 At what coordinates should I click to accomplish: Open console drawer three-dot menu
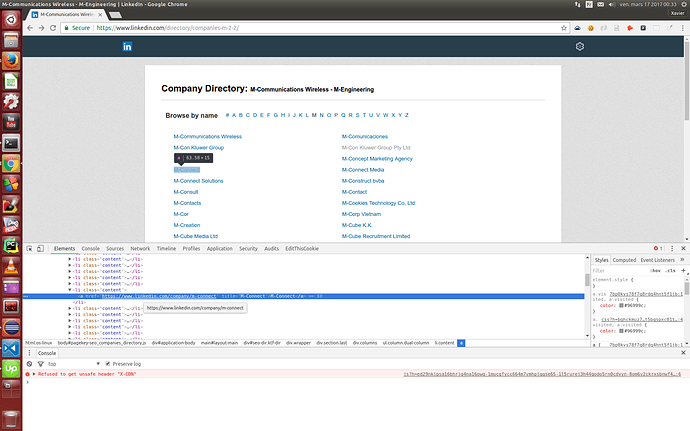coord(29,353)
